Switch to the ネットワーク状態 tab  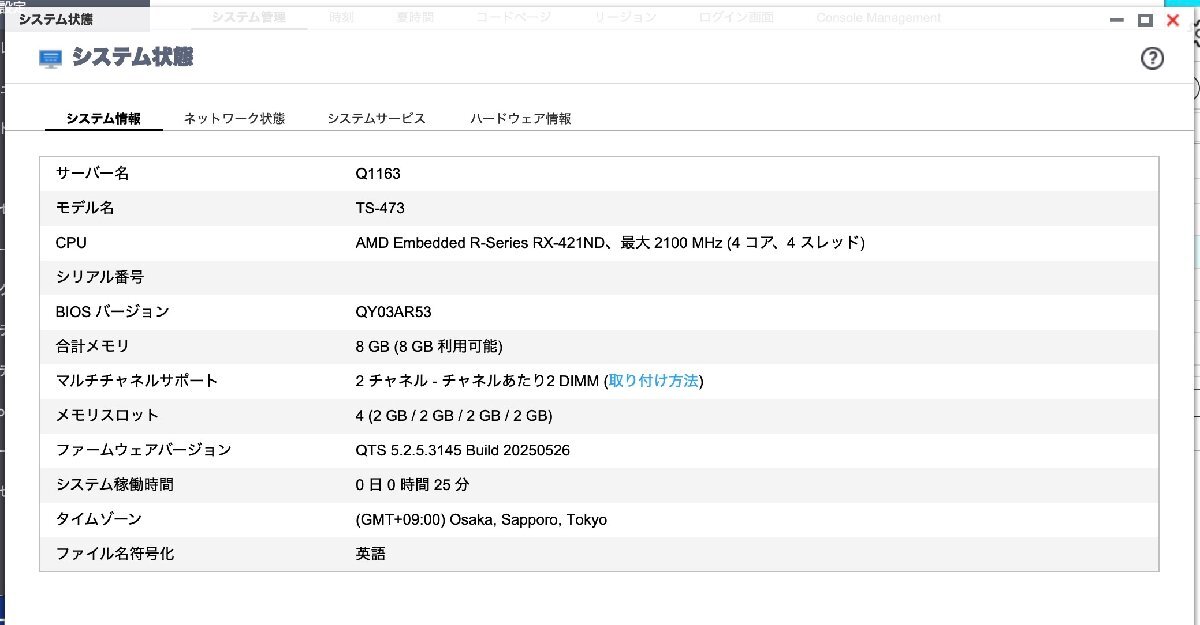click(x=234, y=118)
